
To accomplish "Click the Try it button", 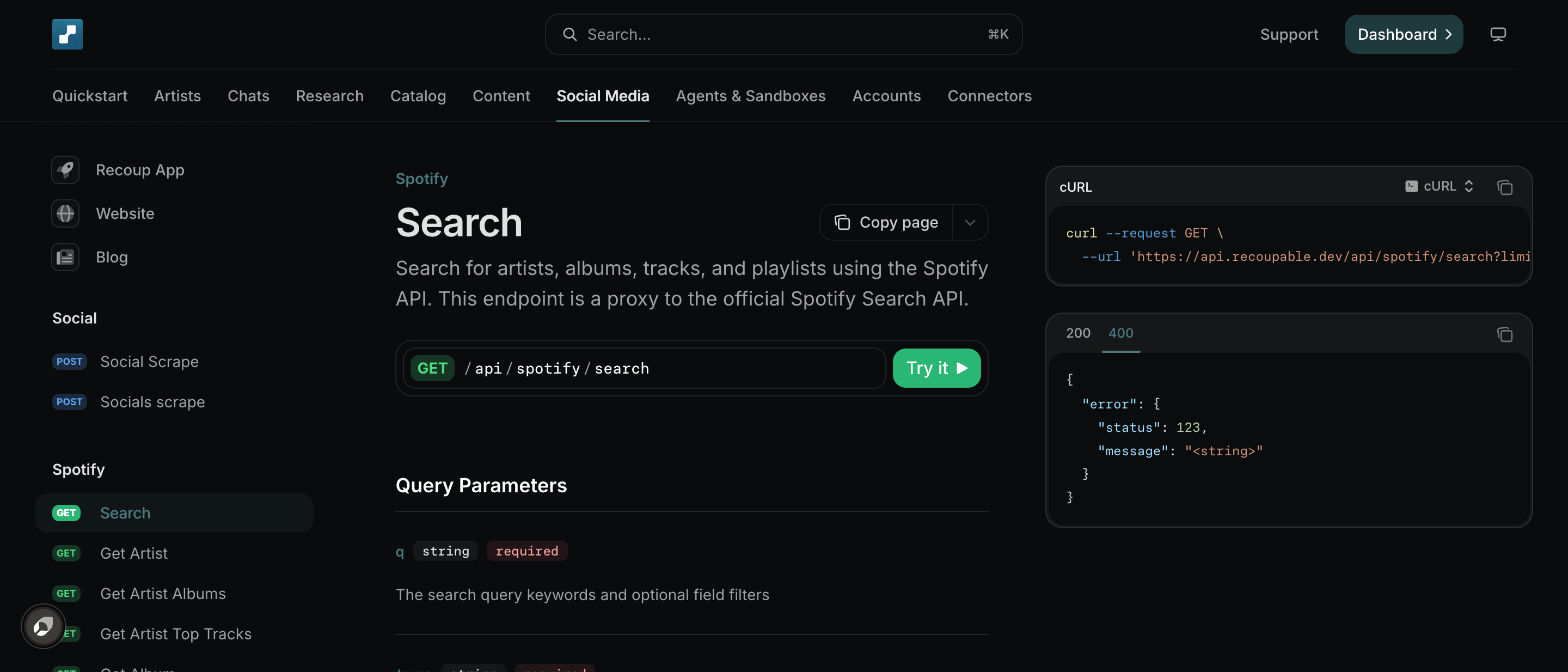I will 936,368.
